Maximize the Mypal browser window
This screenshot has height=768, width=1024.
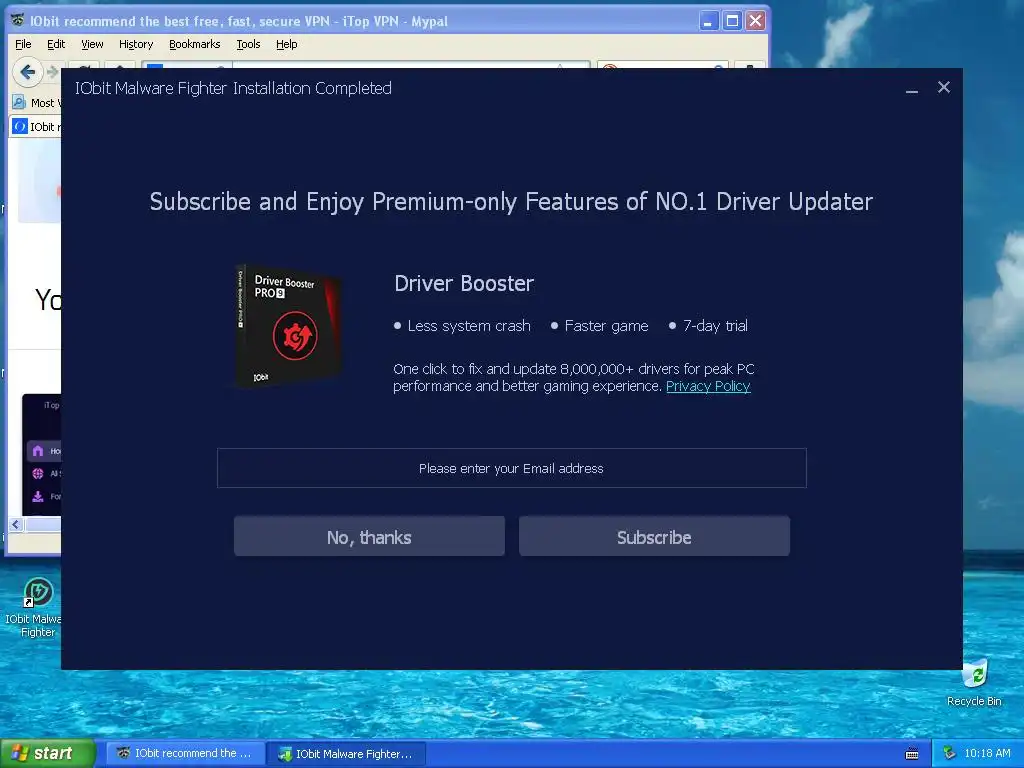(732, 21)
